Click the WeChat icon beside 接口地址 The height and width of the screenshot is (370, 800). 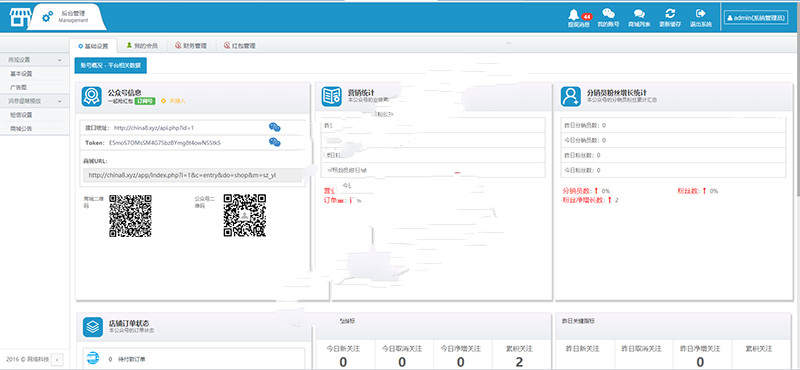click(x=274, y=128)
